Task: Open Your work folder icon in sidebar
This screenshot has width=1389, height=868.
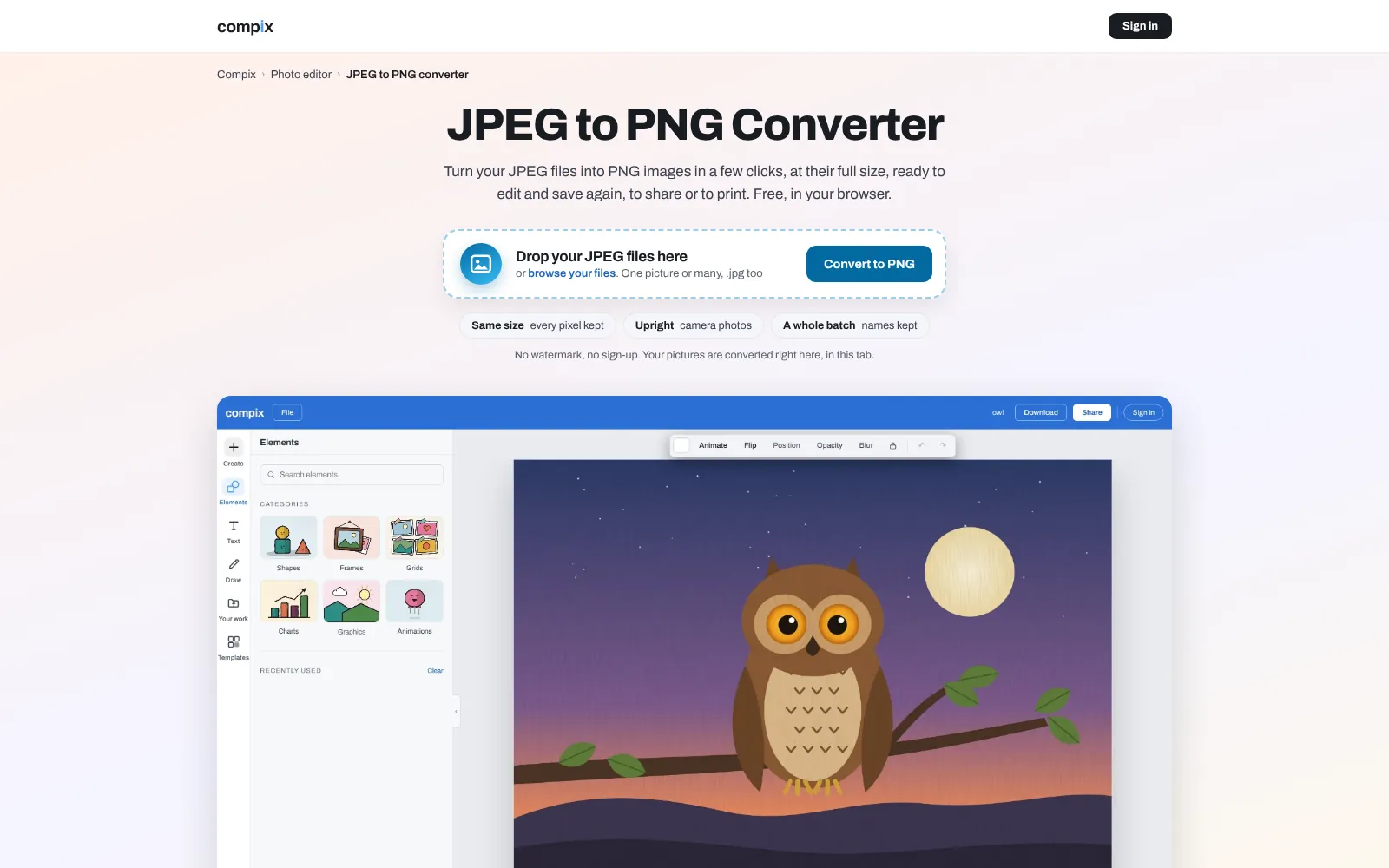Action: click(x=234, y=603)
